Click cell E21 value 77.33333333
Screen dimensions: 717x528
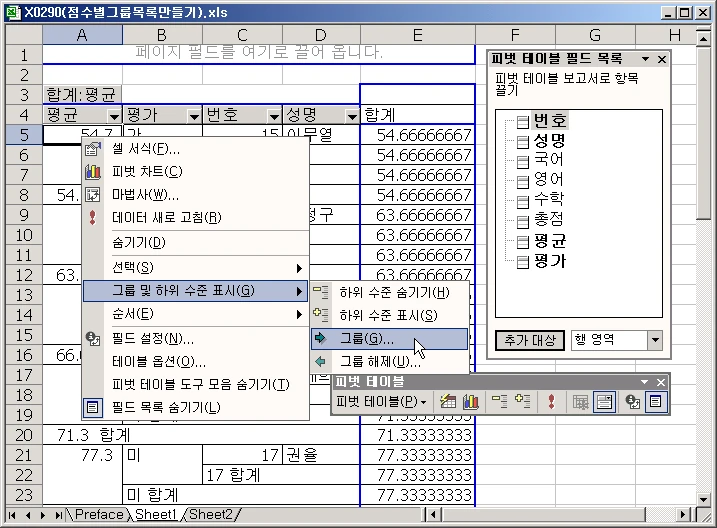click(x=417, y=455)
